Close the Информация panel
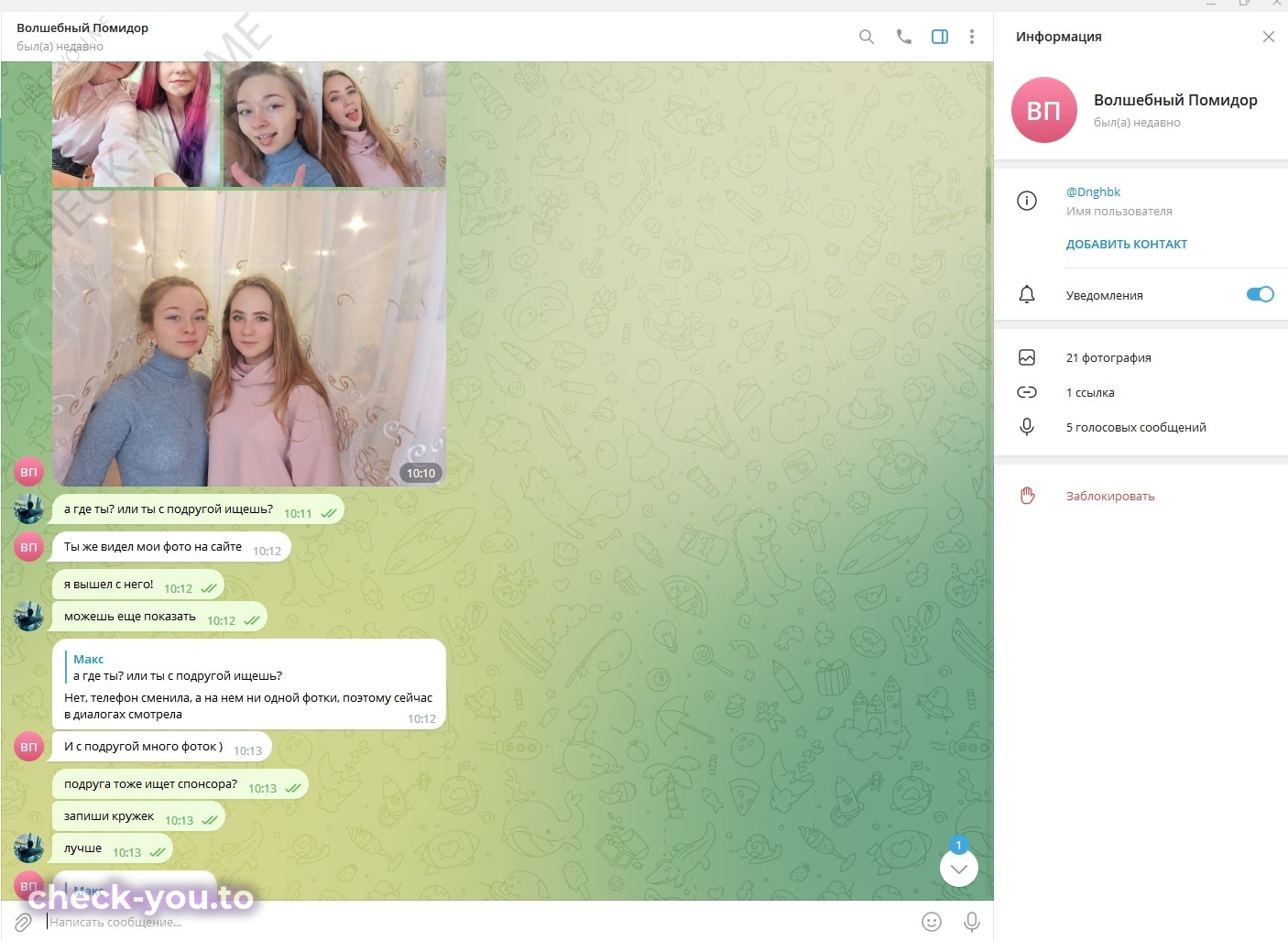The image size is (1288, 941). click(x=1268, y=37)
